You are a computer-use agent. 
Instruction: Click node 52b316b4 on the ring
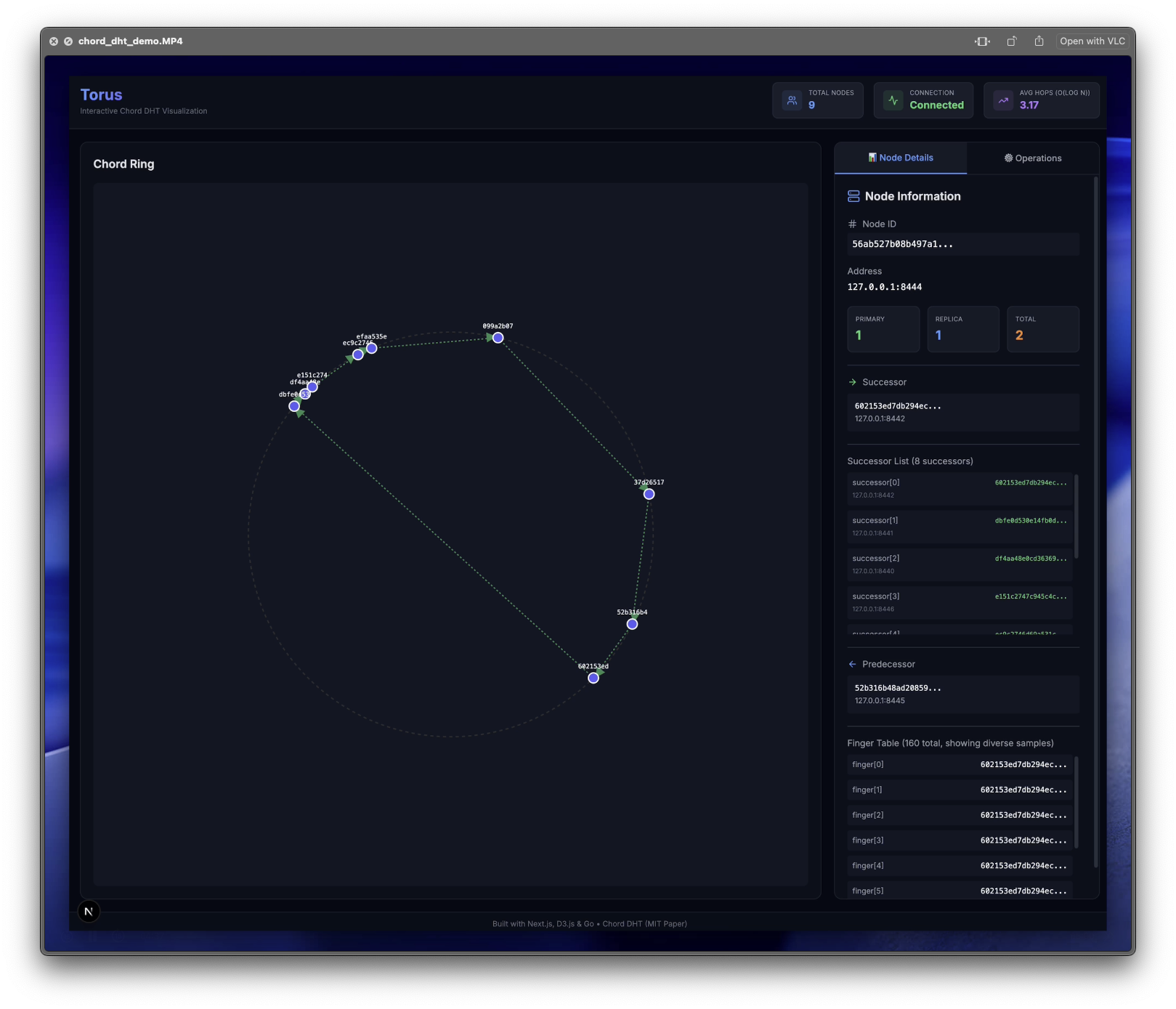click(x=632, y=624)
